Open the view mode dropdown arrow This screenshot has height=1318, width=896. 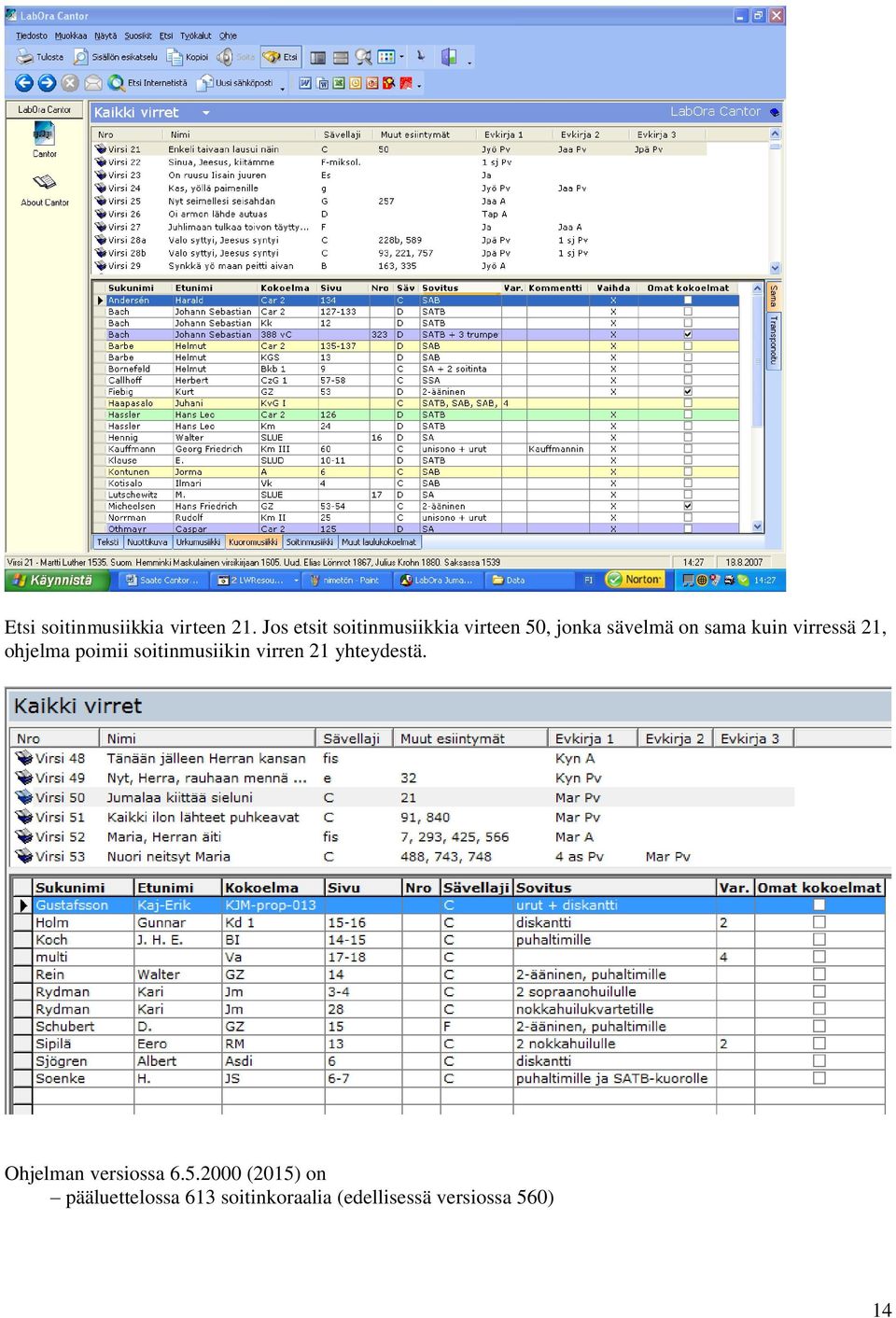click(401, 57)
